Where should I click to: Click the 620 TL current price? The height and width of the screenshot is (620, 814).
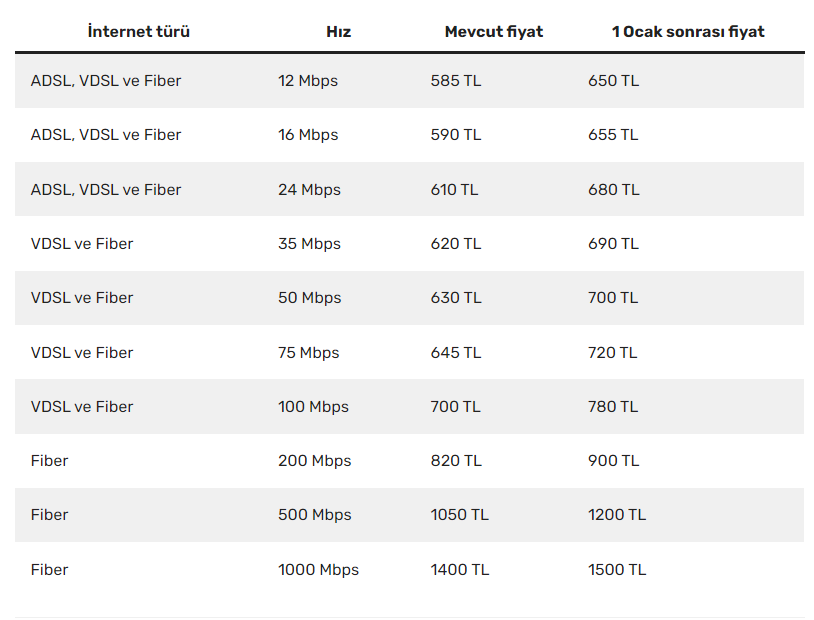click(456, 244)
